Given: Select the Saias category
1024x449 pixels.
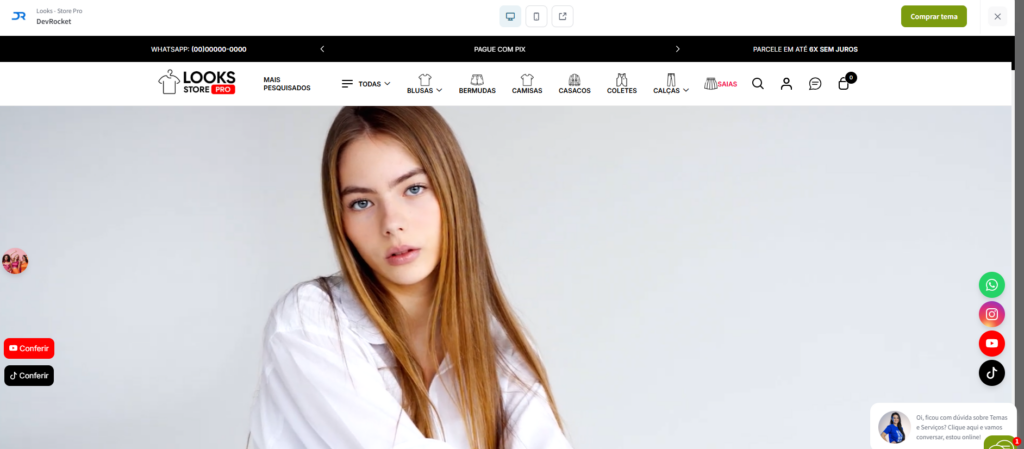Looking at the screenshot, I should click(x=720, y=84).
